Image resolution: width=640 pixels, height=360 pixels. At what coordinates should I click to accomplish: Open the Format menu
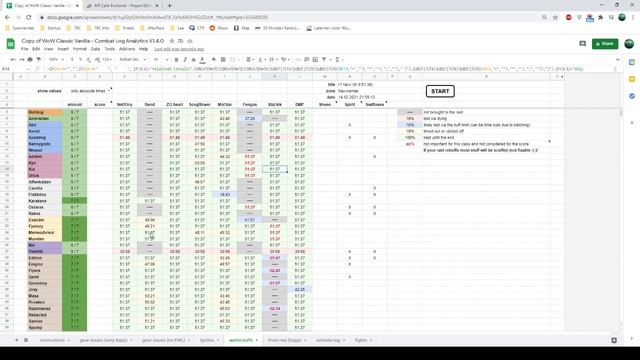click(x=80, y=49)
